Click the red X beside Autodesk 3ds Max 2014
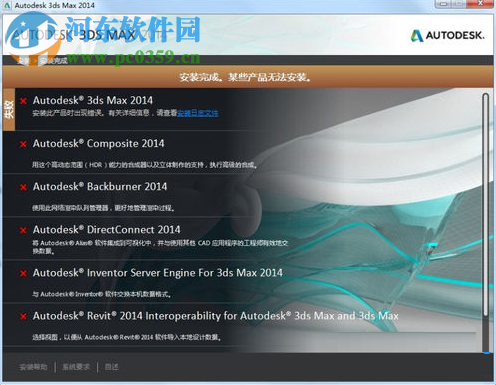This screenshot has height=385, width=496. [x=23, y=101]
